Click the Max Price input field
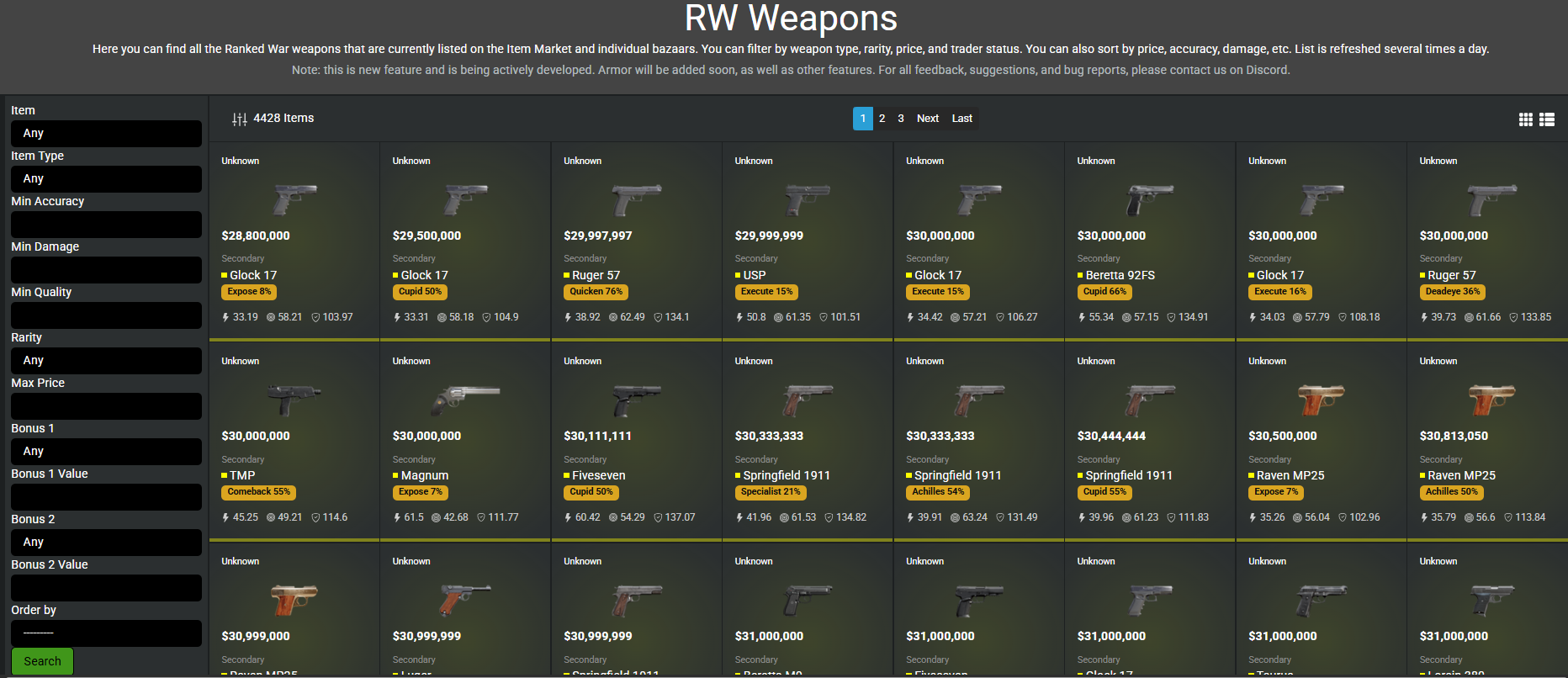 [106, 405]
